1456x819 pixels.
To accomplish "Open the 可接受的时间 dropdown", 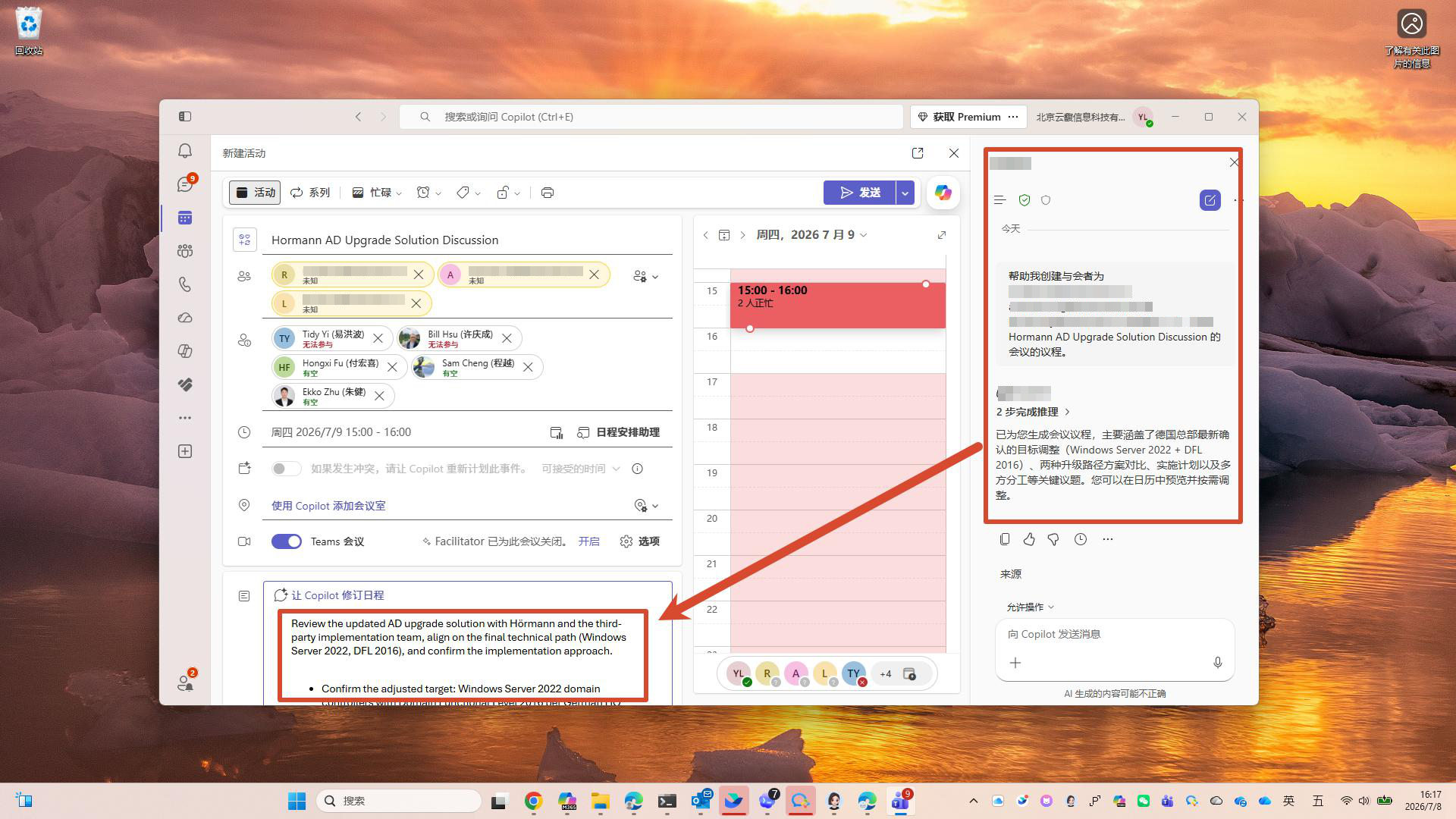I will [581, 469].
